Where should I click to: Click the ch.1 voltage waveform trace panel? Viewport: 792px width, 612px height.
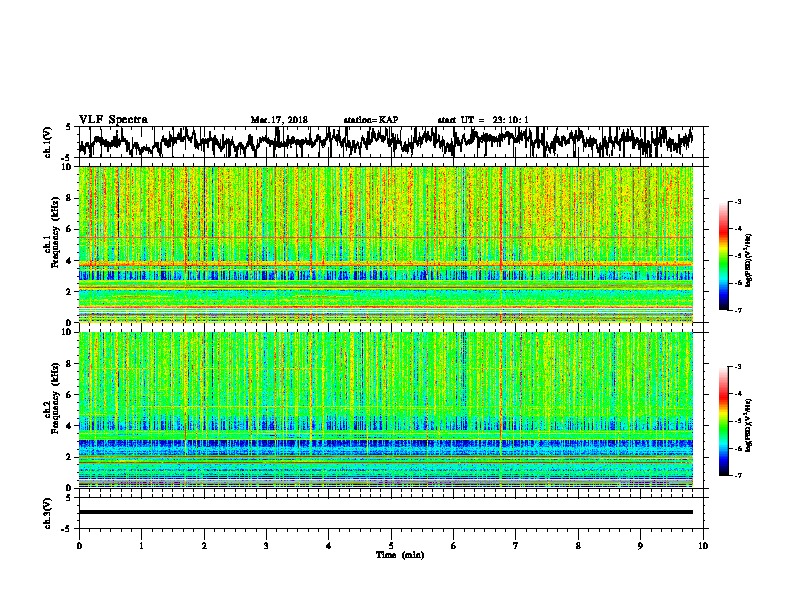[x=393, y=142]
